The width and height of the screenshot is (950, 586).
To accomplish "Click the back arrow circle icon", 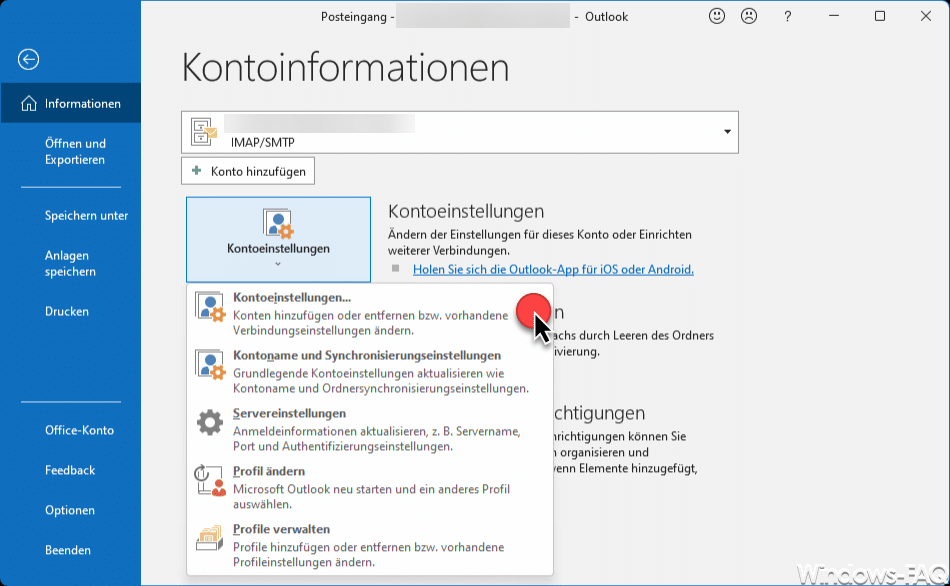I will click(28, 59).
